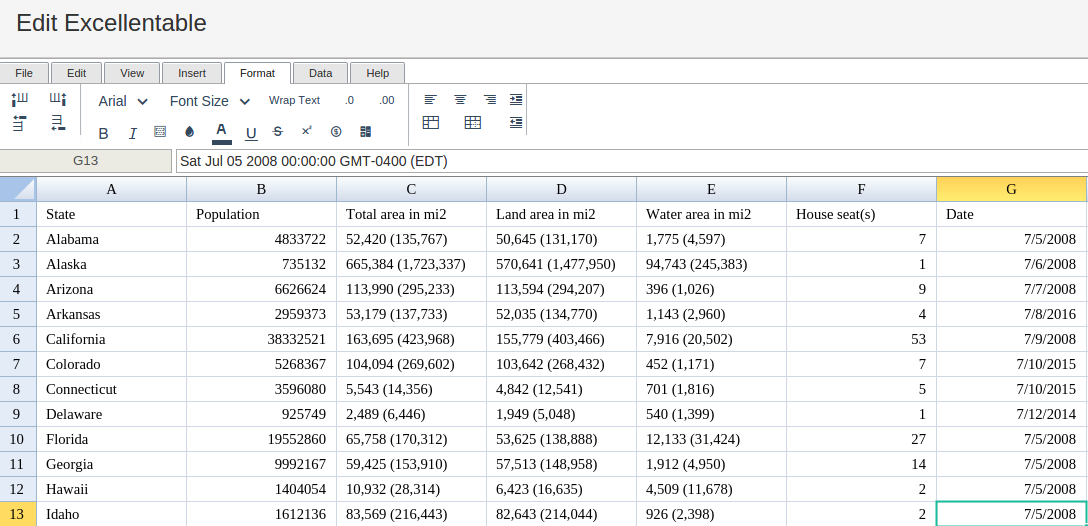Align text left
1088x526 pixels.
point(430,100)
